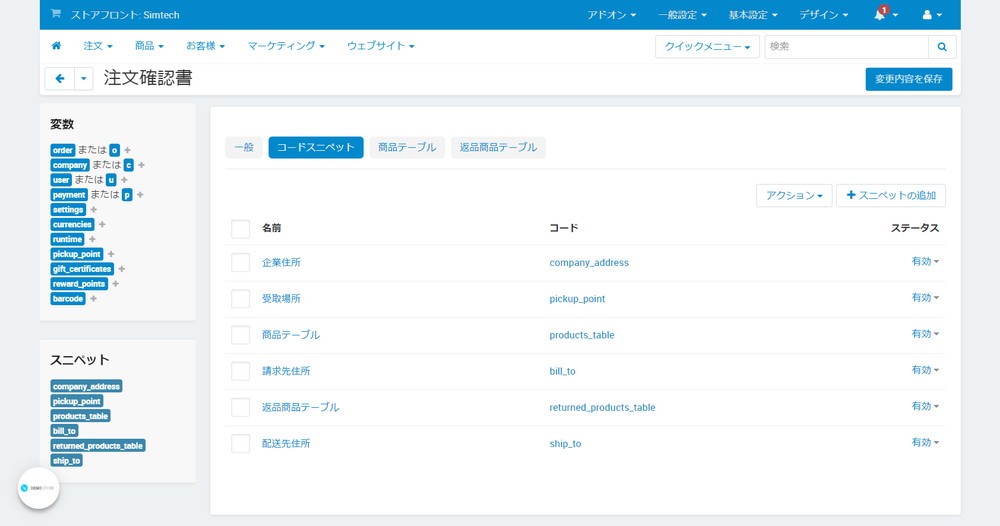Screen dimensions: 1000x526
Task: Open the home page icon
Action: [56, 46]
